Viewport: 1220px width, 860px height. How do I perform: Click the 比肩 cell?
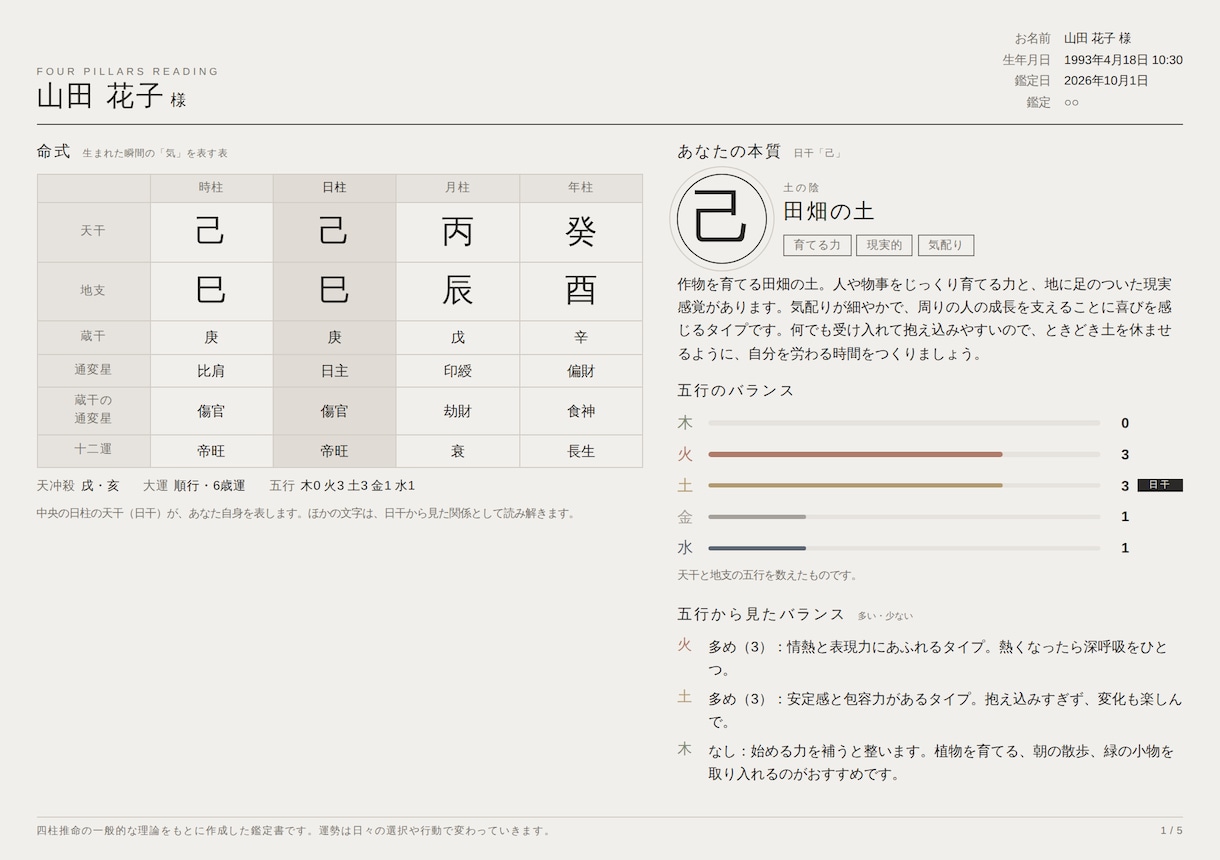pos(211,371)
